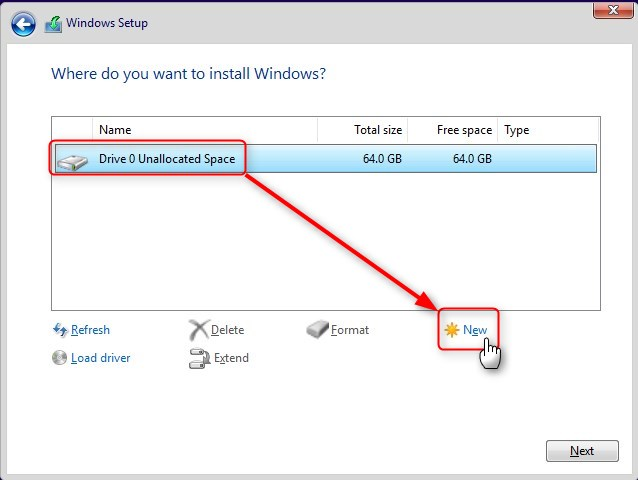Click the Load driver disc icon
Screen dimensions: 638x480
click(59, 358)
